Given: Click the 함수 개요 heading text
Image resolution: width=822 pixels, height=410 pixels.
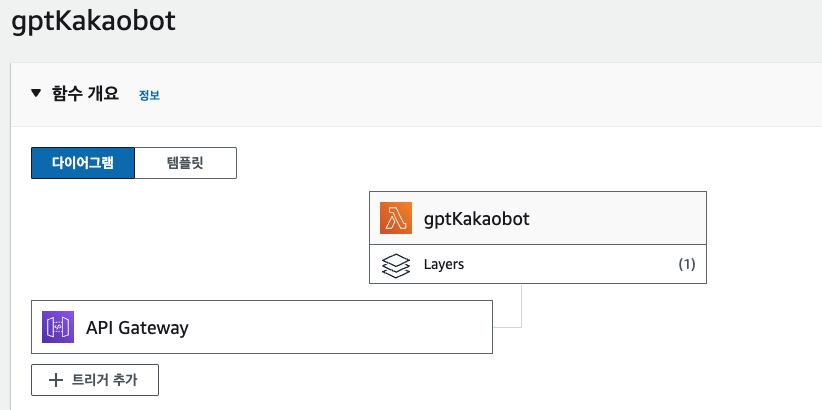Looking at the screenshot, I should (85, 94).
